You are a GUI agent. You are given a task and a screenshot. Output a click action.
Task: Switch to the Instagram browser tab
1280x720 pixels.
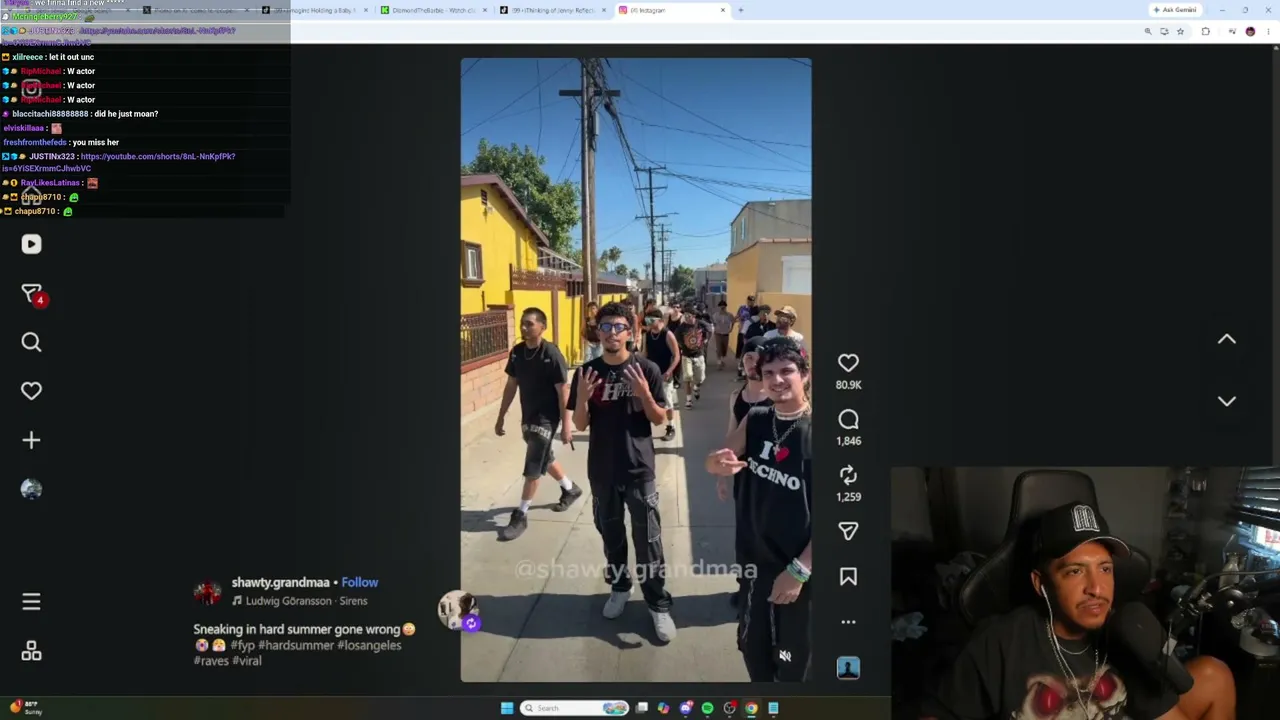click(672, 10)
